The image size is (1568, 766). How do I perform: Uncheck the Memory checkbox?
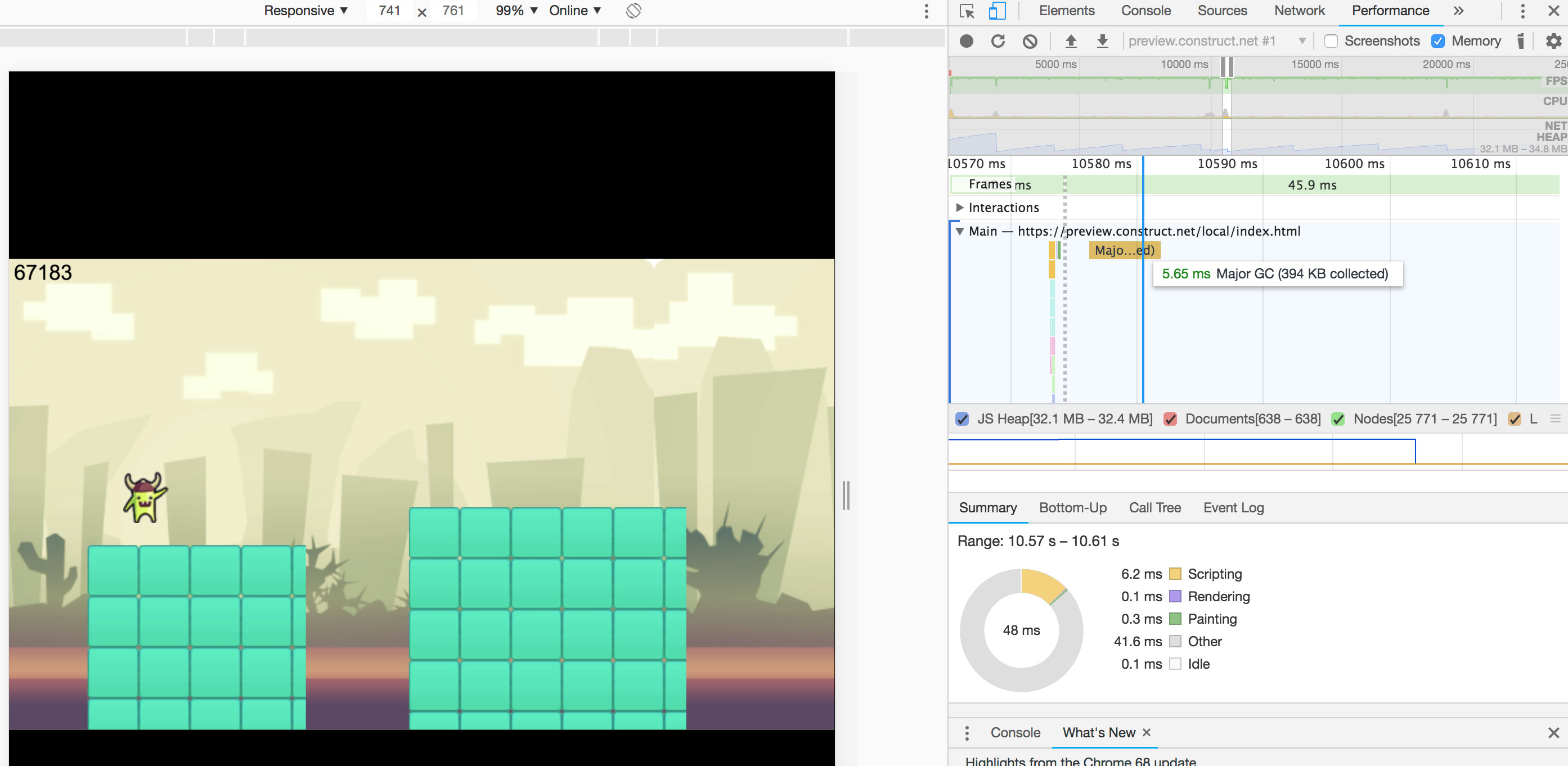coord(1437,40)
